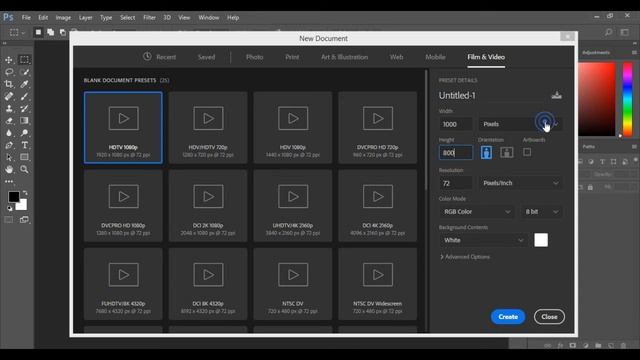Expand Advanced Options
The image size is (640, 360).
pyautogui.click(x=465, y=257)
